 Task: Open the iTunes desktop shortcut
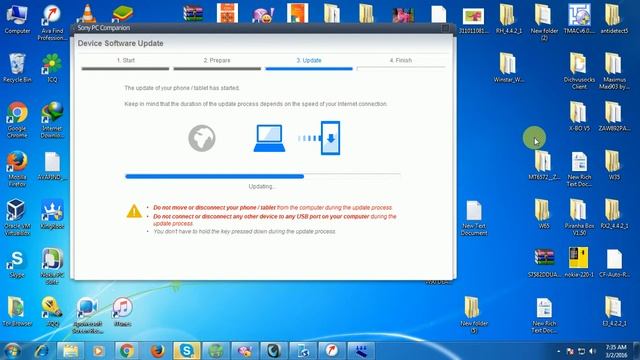[122, 312]
